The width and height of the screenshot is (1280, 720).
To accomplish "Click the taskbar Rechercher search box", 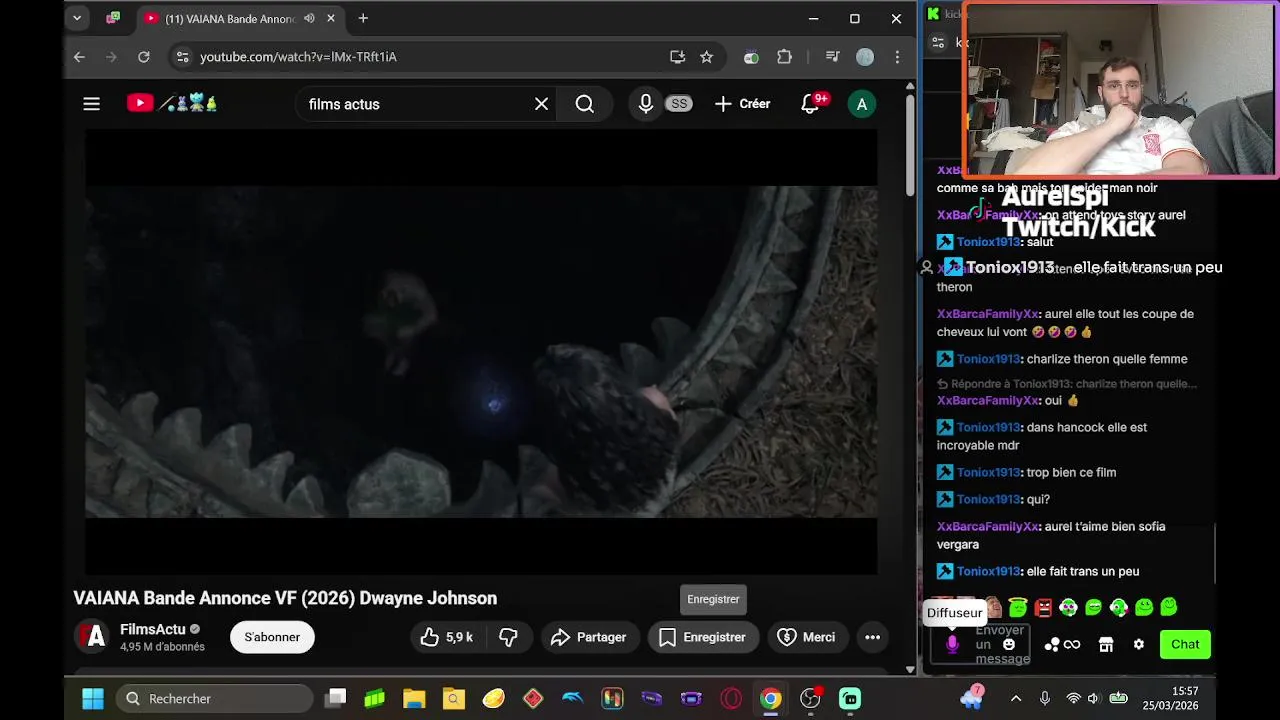I will tap(214, 698).
